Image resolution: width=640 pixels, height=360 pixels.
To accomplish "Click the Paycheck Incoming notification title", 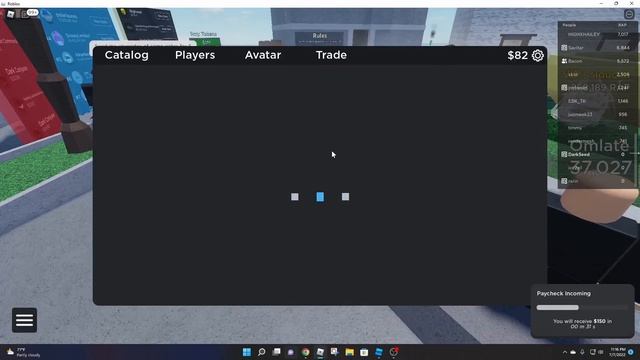I will (563, 293).
